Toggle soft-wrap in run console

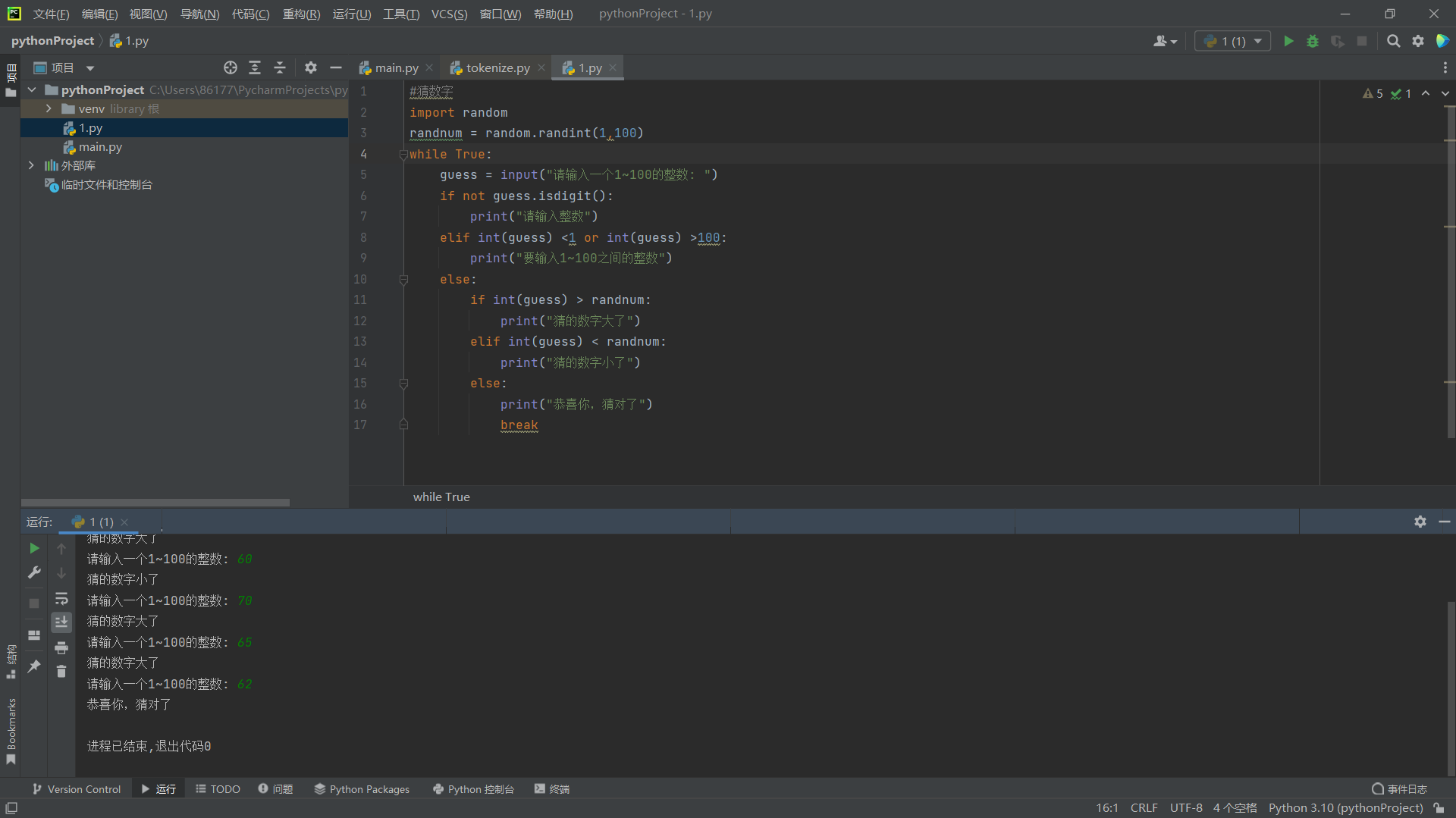(x=61, y=598)
